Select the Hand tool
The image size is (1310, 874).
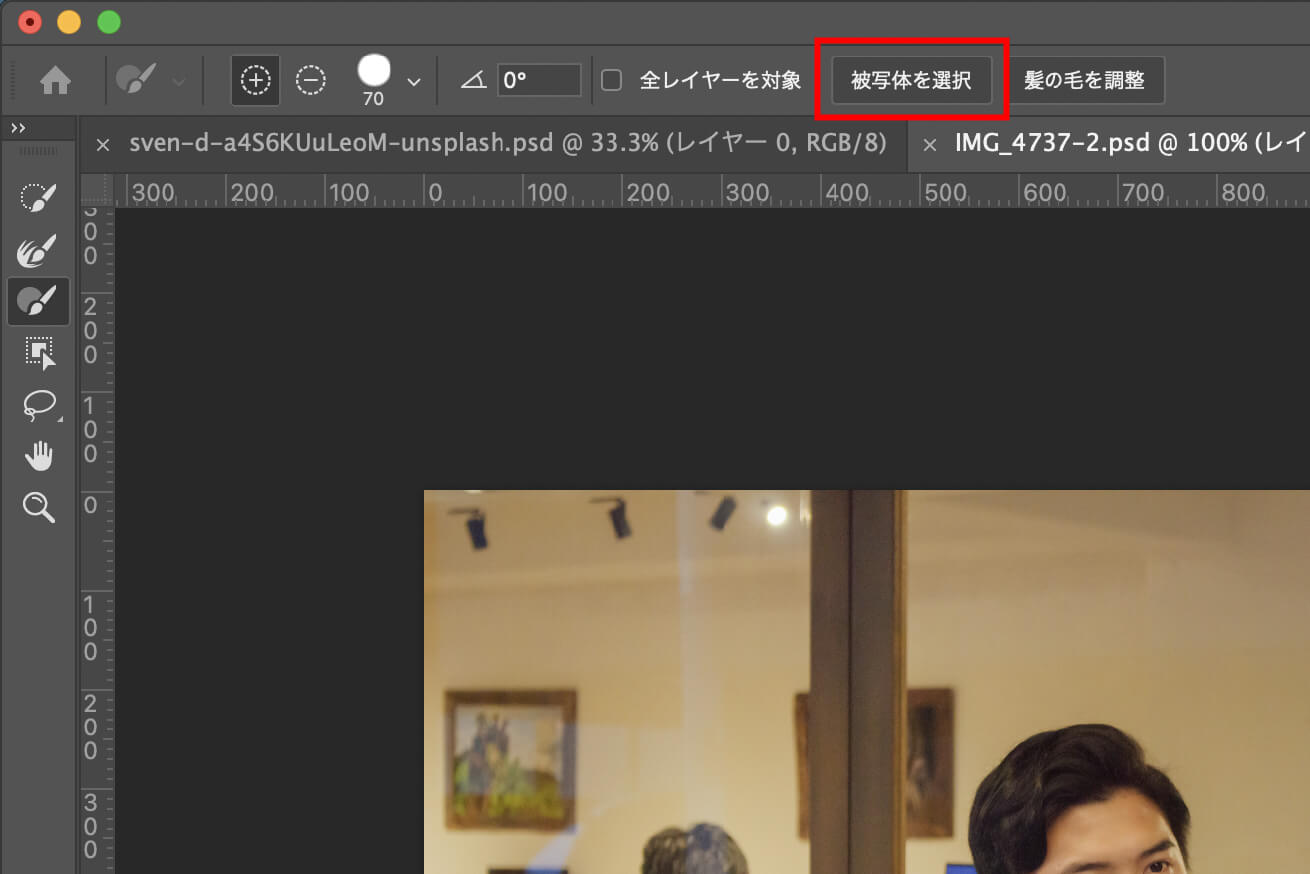pos(39,457)
